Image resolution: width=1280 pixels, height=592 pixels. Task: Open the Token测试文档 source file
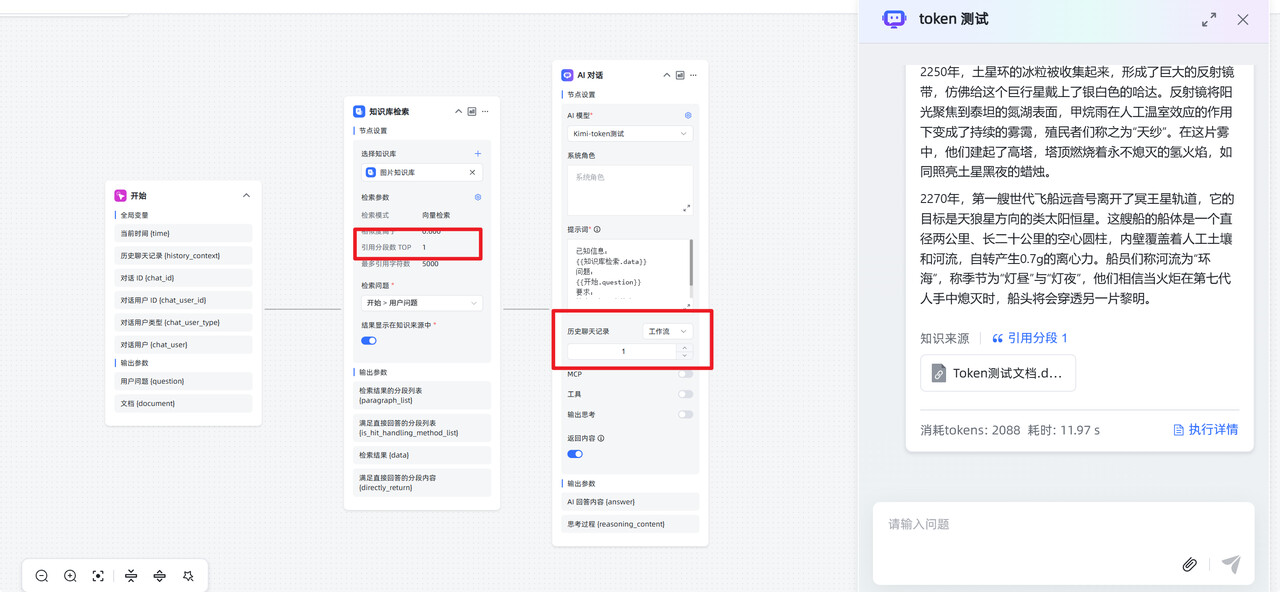pos(998,373)
